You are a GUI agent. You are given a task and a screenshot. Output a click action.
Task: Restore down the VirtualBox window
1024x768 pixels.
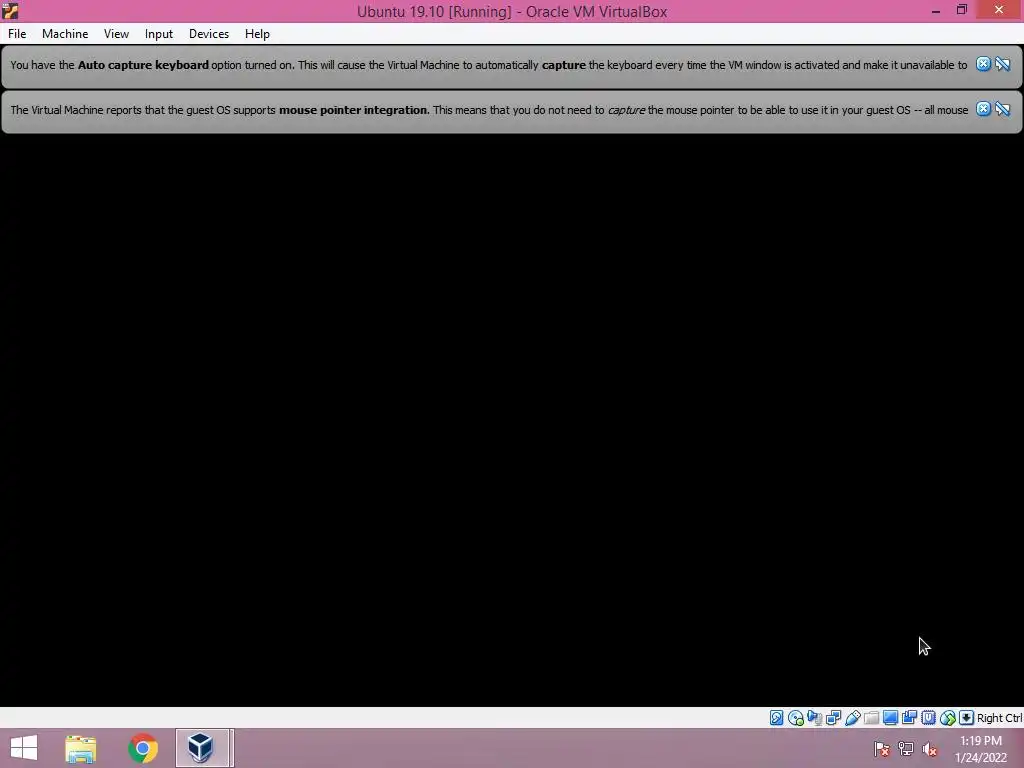(961, 10)
